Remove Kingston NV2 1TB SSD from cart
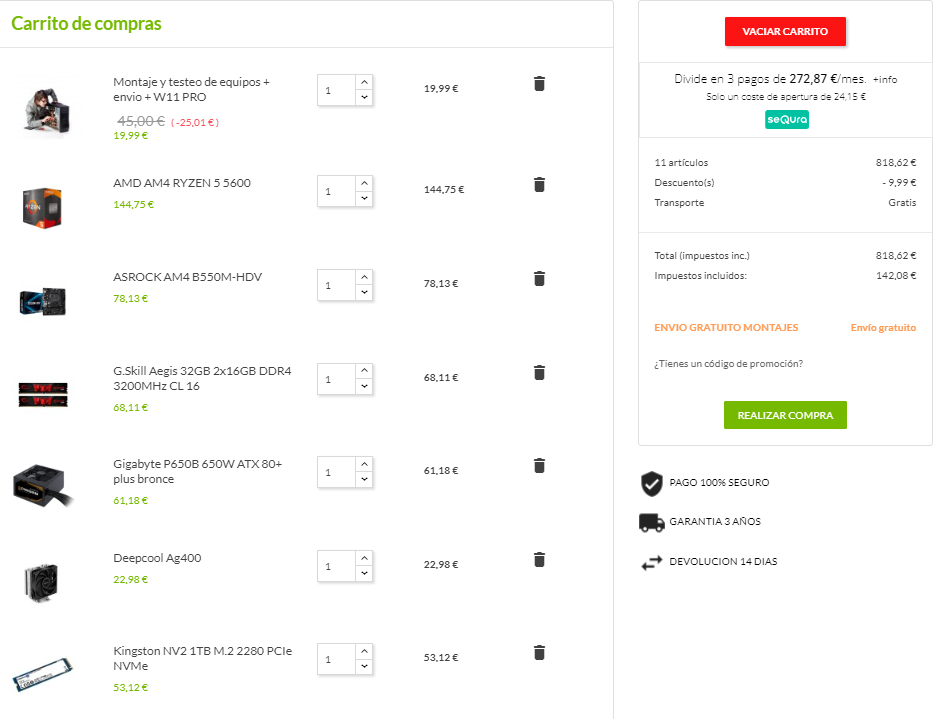This screenshot has height=719, width=934. [539, 653]
